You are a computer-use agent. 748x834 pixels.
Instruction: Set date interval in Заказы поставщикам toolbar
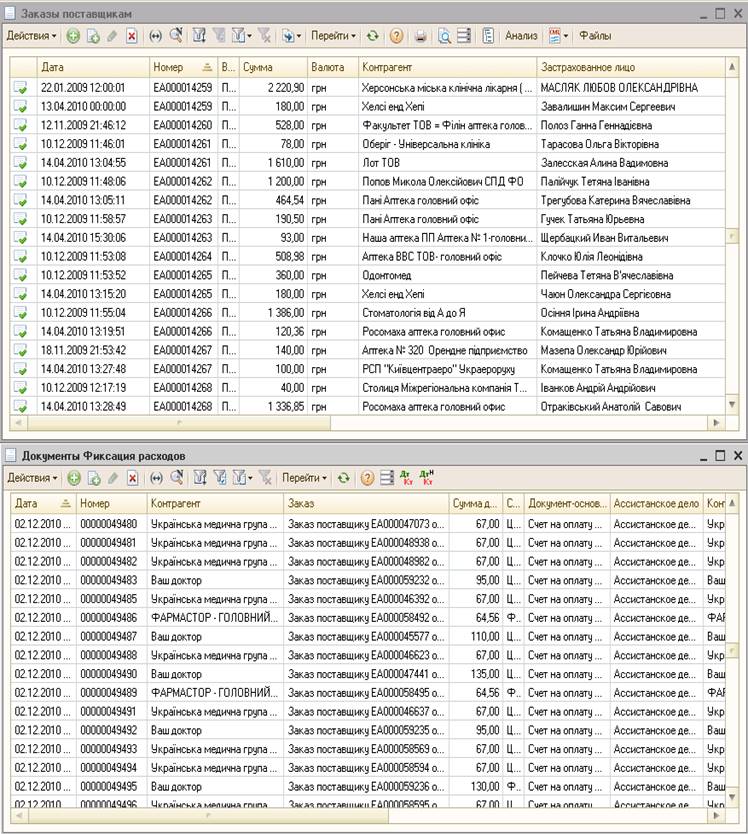point(155,36)
